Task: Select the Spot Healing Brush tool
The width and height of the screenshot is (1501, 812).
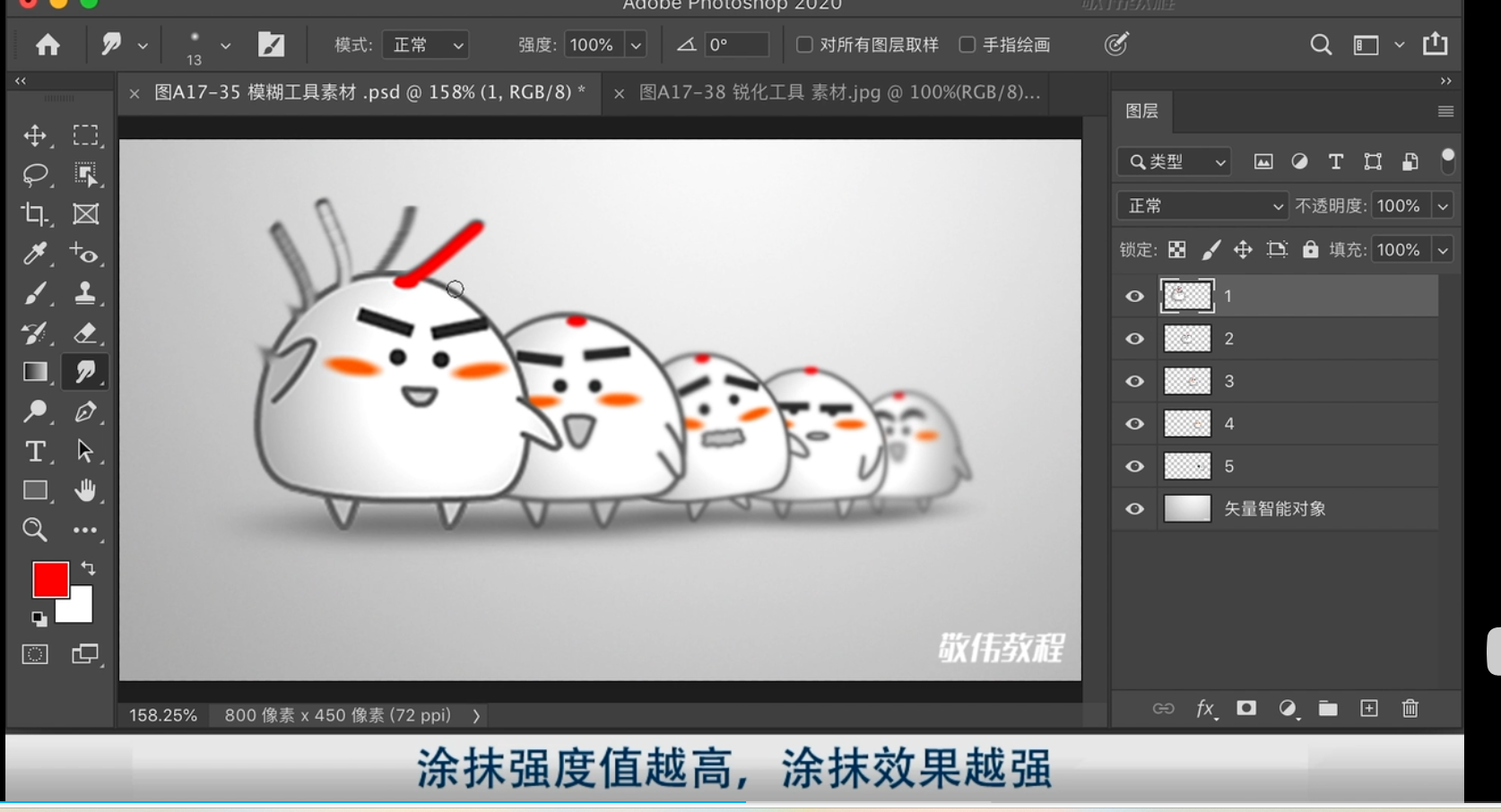Action: [85, 254]
